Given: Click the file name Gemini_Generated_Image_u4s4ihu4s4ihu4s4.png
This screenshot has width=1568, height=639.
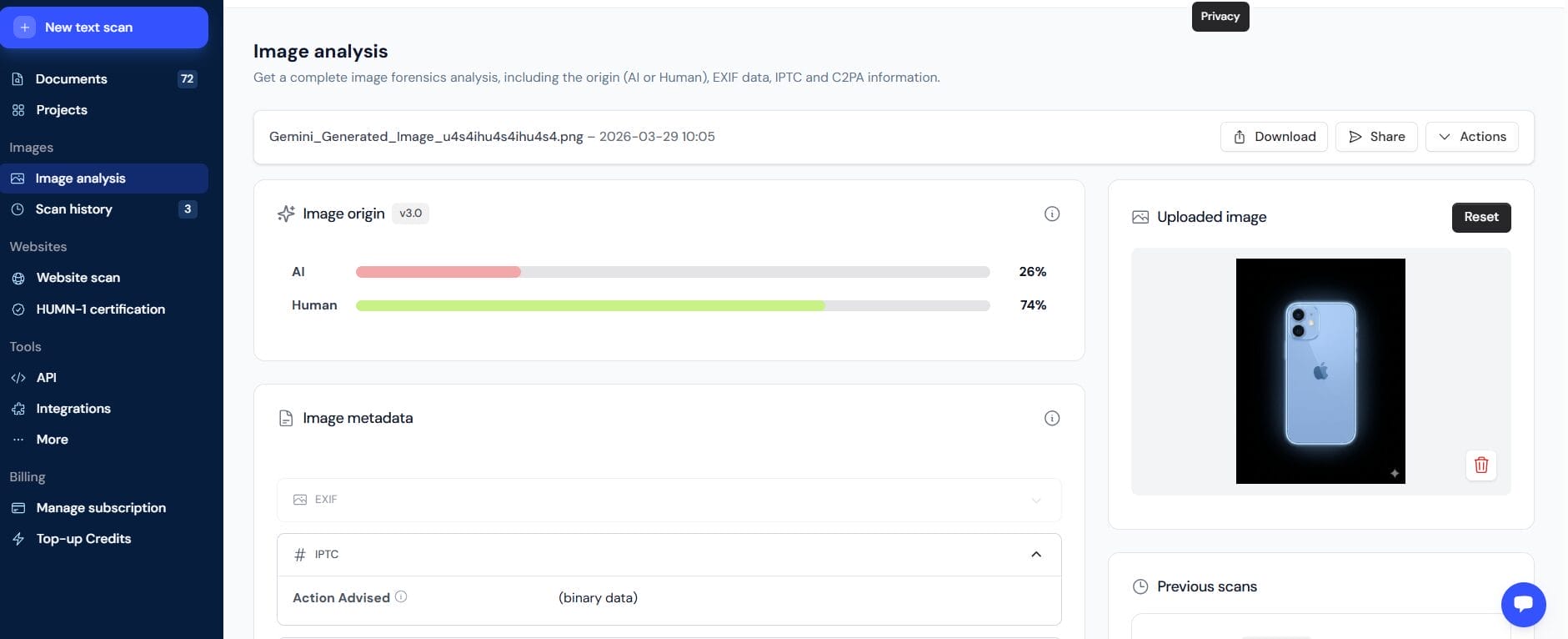Looking at the screenshot, I should tap(426, 137).
